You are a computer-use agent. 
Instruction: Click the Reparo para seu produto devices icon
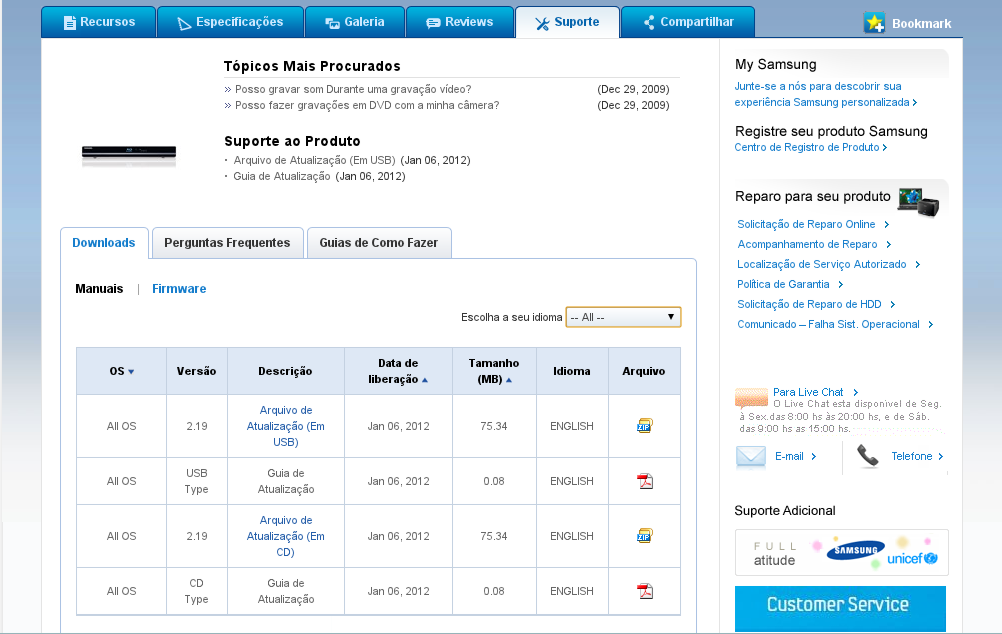pos(918,201)
